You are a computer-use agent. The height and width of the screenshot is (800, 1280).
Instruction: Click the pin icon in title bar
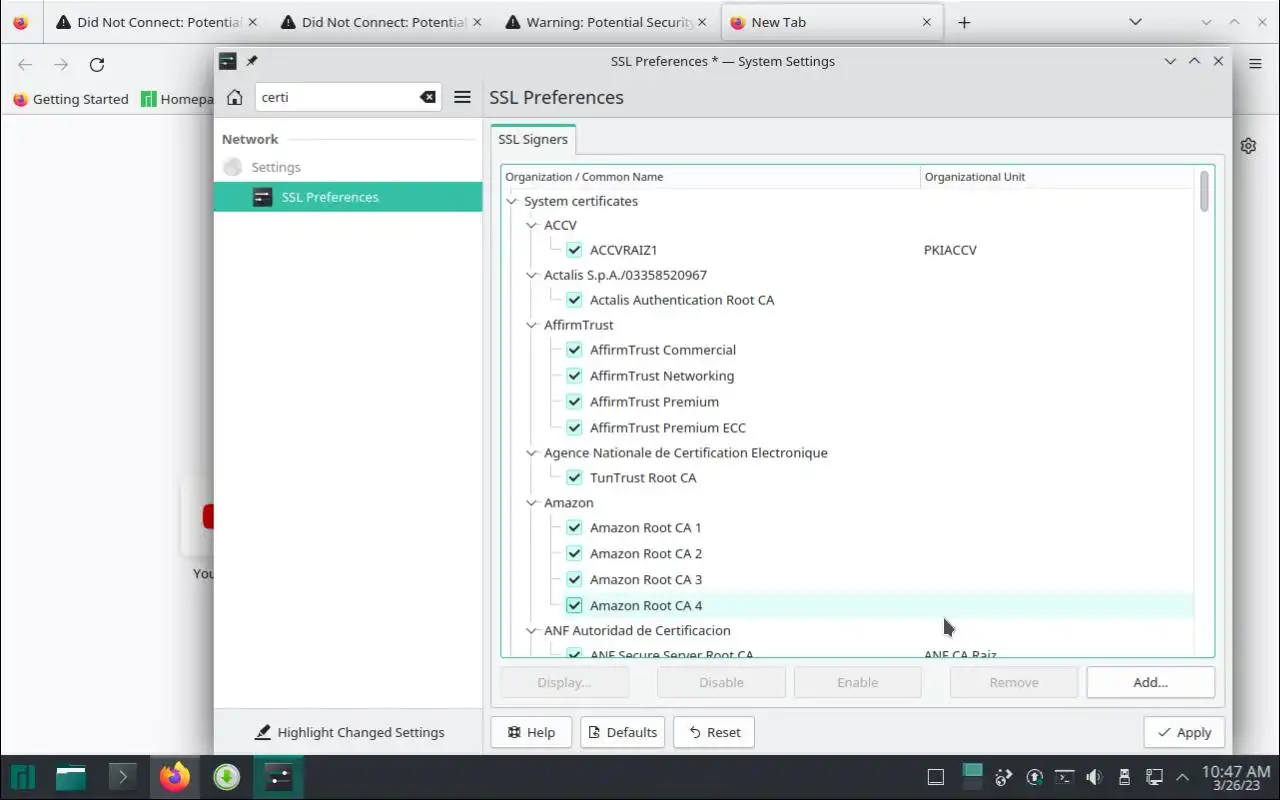click(252, 61)
